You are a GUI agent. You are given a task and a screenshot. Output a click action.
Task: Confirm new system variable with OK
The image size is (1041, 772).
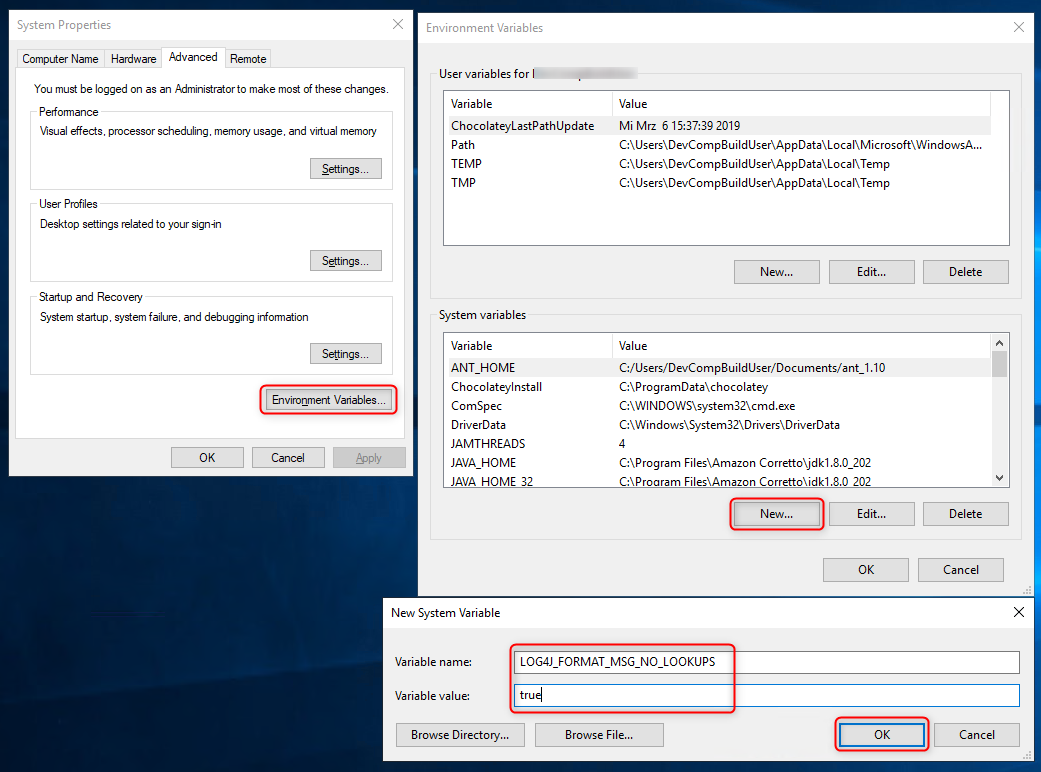click(881, 735)
